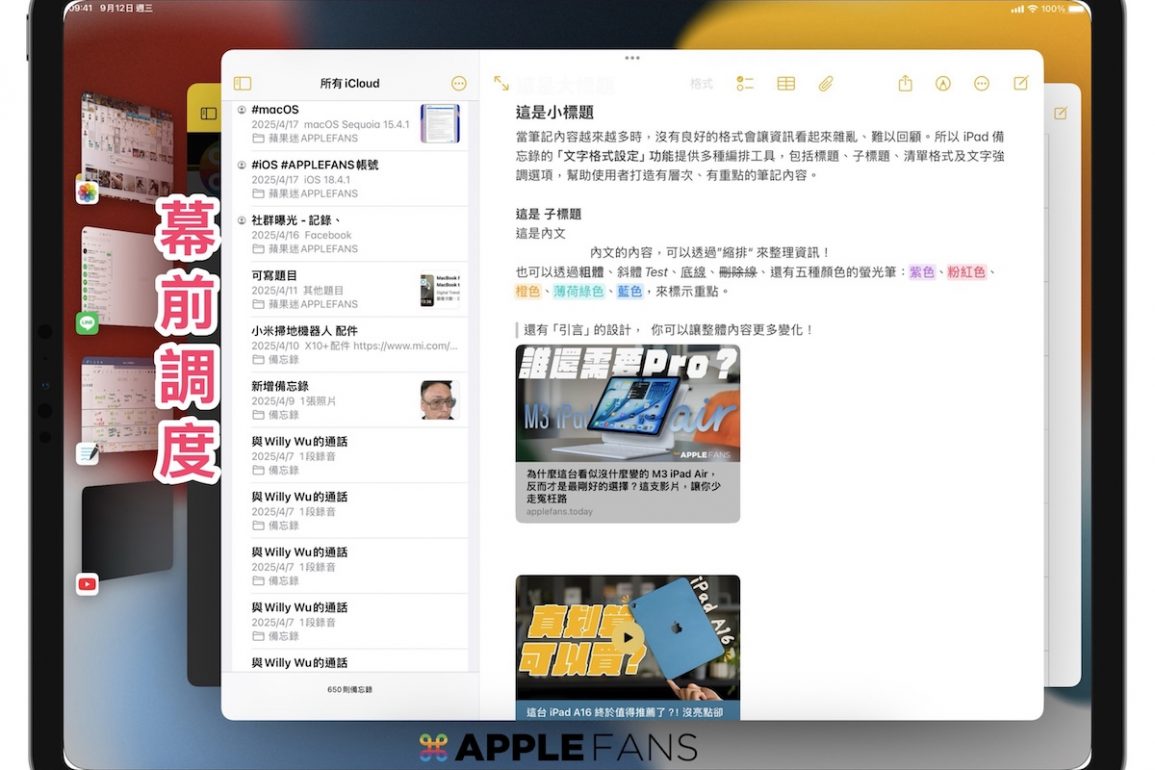Open the 格式 text format menu

(x=701, y=84)
